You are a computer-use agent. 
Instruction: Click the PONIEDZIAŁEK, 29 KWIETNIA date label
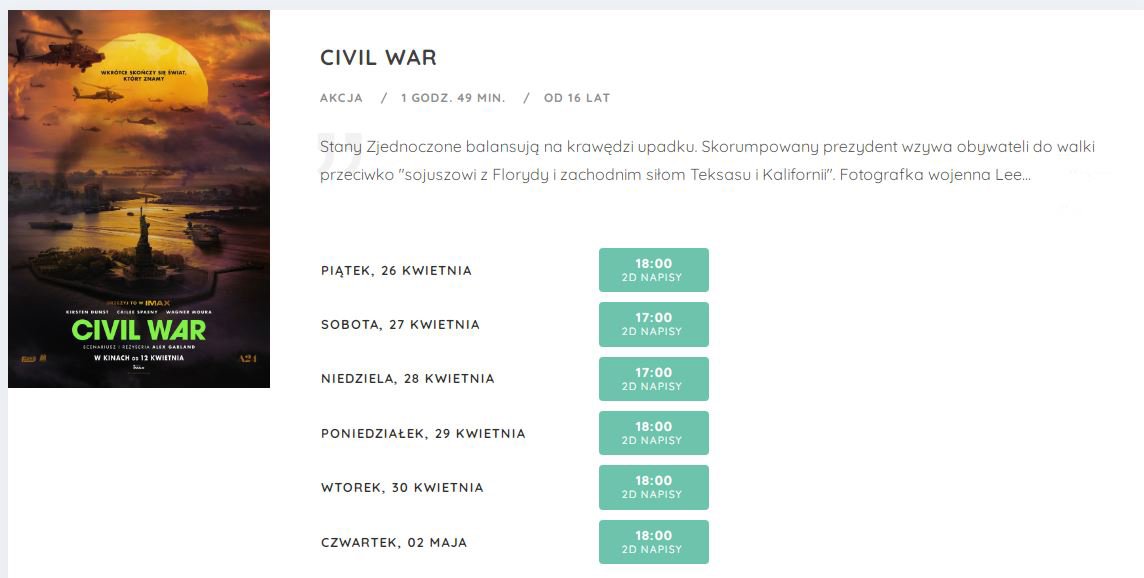pos(423,434)
